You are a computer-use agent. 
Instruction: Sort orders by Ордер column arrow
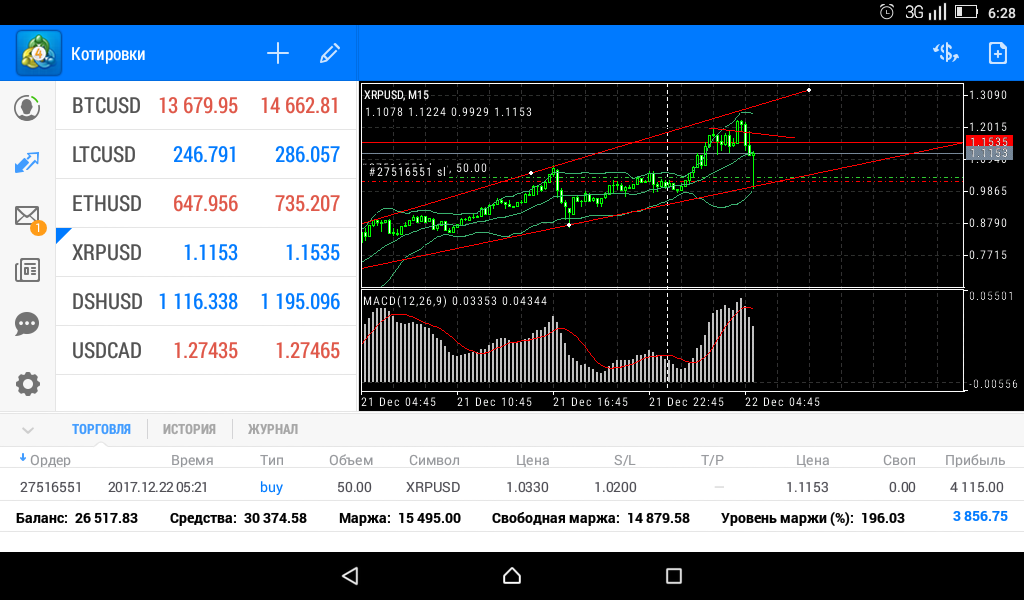pyautogui.click(x=23, y=458)
